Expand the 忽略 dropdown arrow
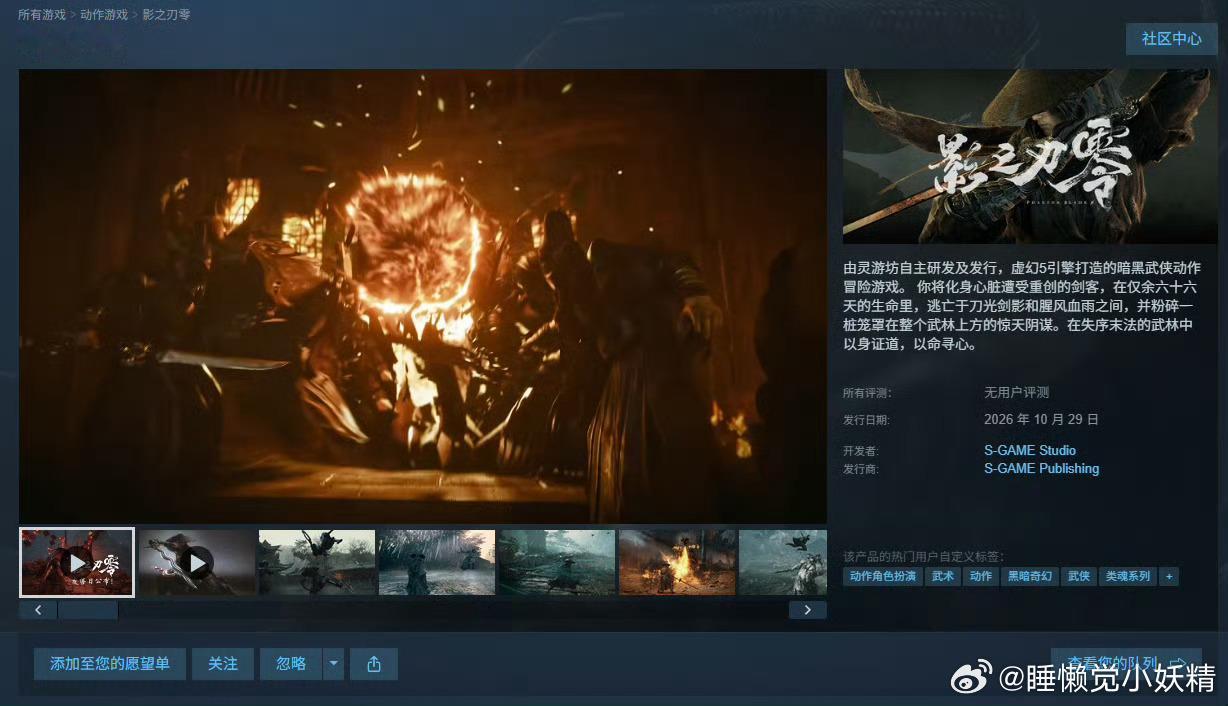 [334, 664]
